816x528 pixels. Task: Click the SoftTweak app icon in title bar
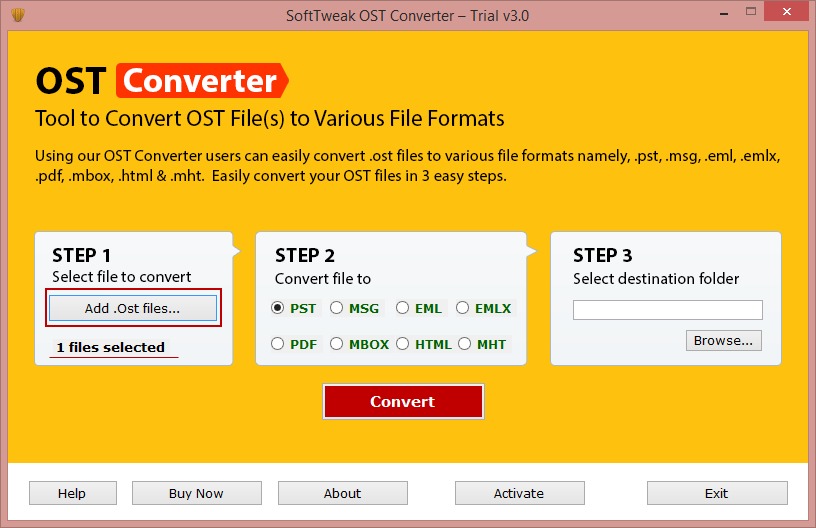point(18,15)
